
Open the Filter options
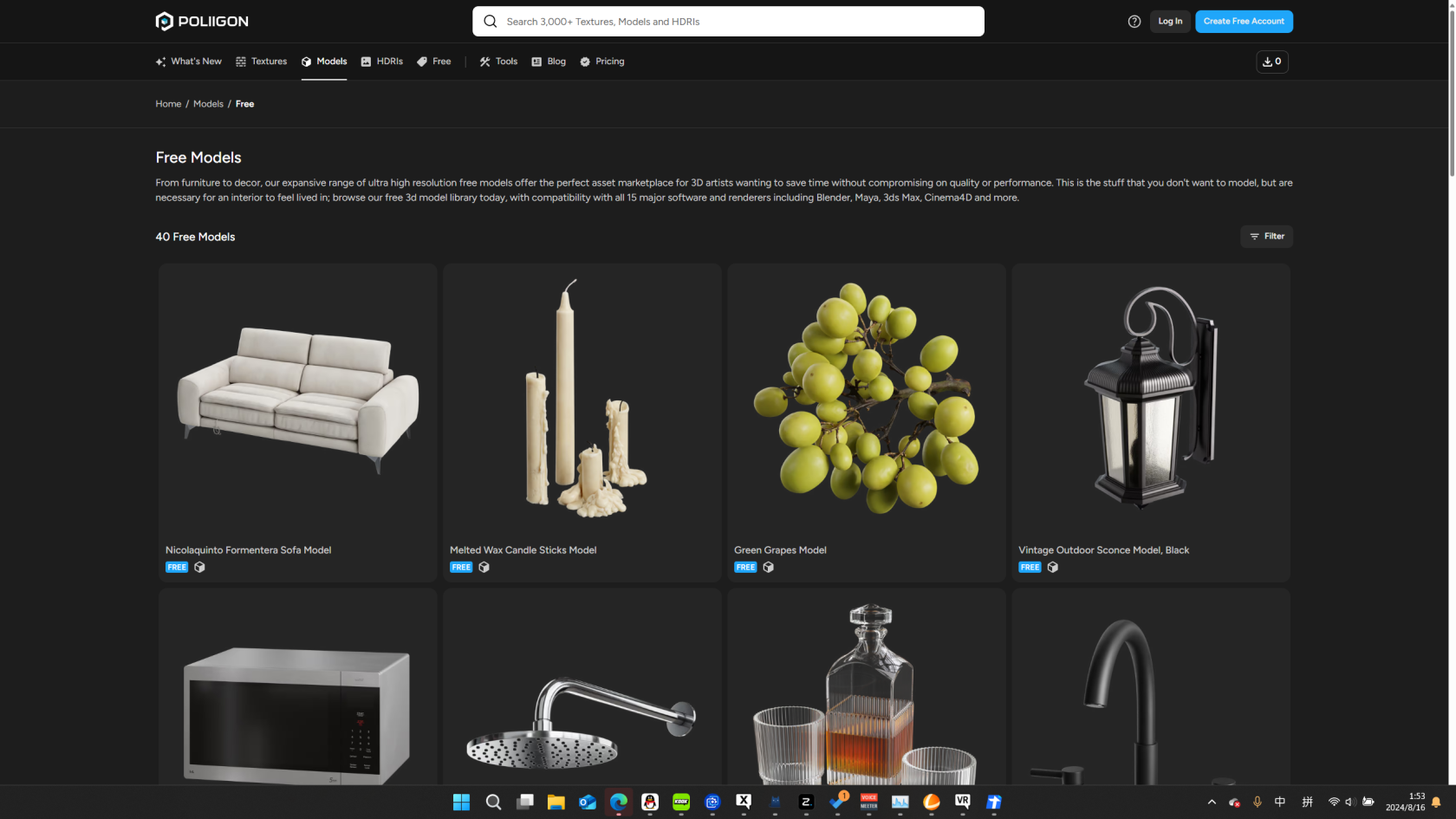tap(1267, 237)
